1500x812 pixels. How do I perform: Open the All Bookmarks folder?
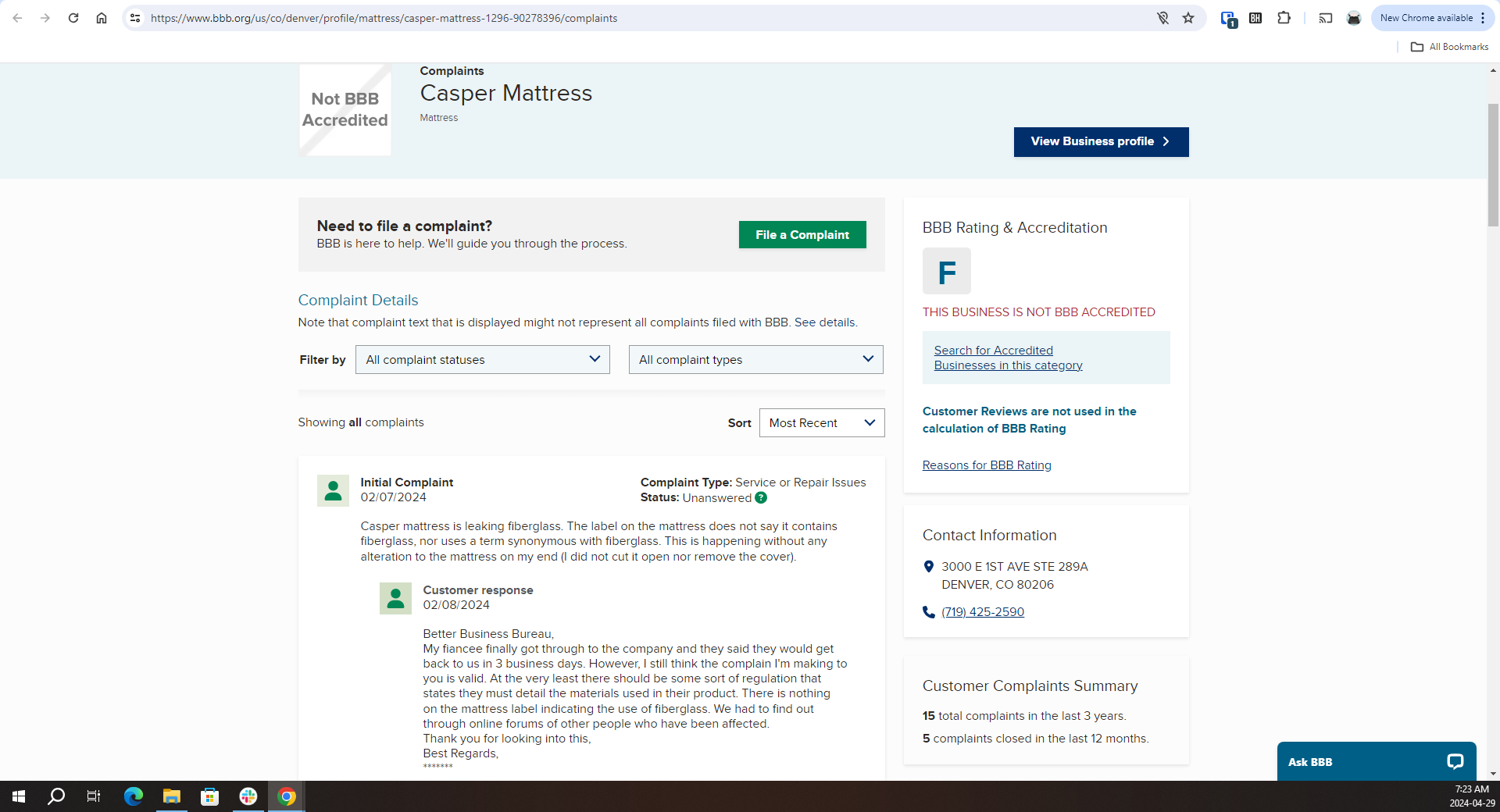click(1449, 47)
